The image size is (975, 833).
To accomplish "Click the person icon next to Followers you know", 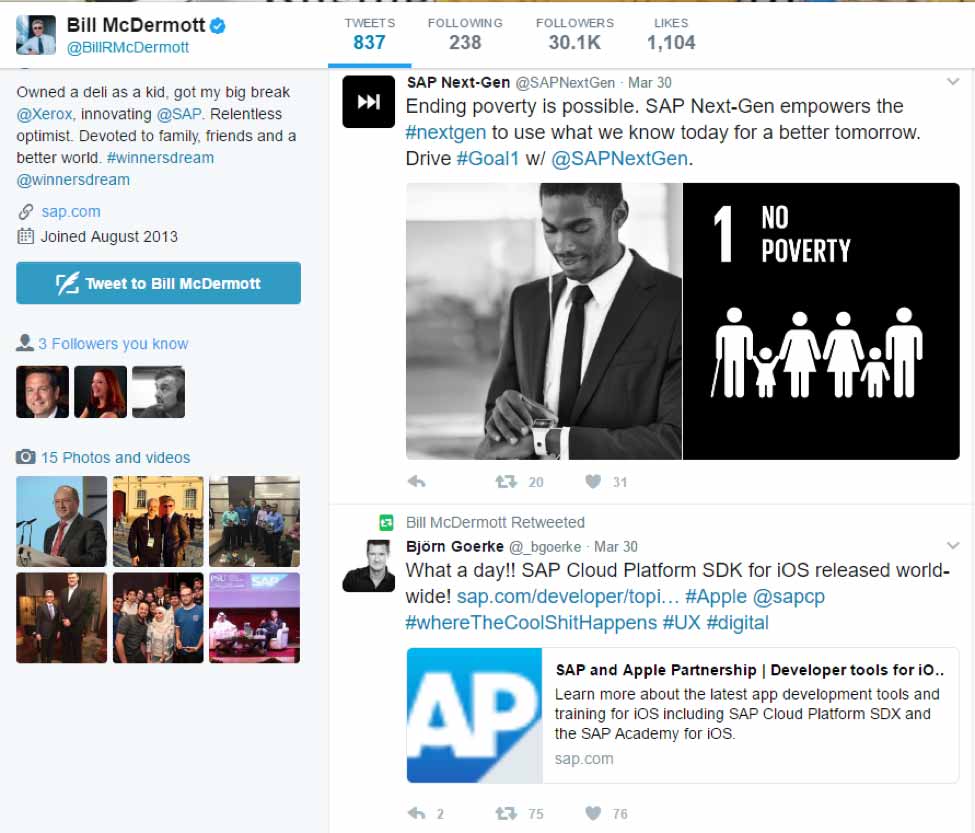I will point(25,343).
